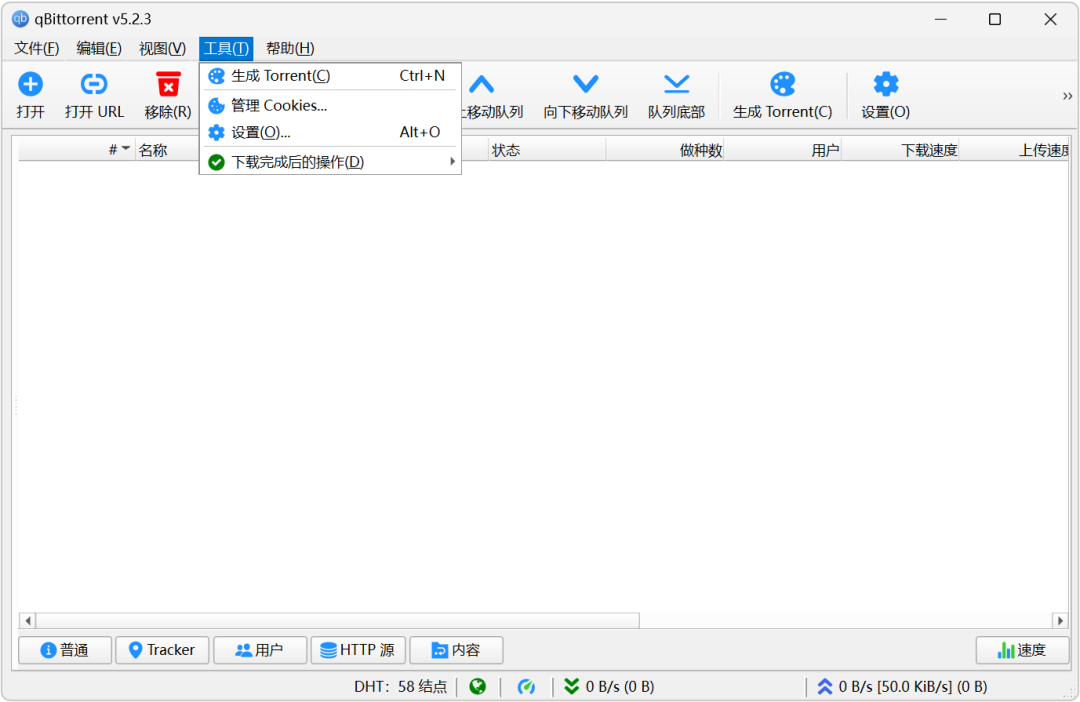
Task: Choose 管理 Cookies... menu entry
Action: [331, 105]
